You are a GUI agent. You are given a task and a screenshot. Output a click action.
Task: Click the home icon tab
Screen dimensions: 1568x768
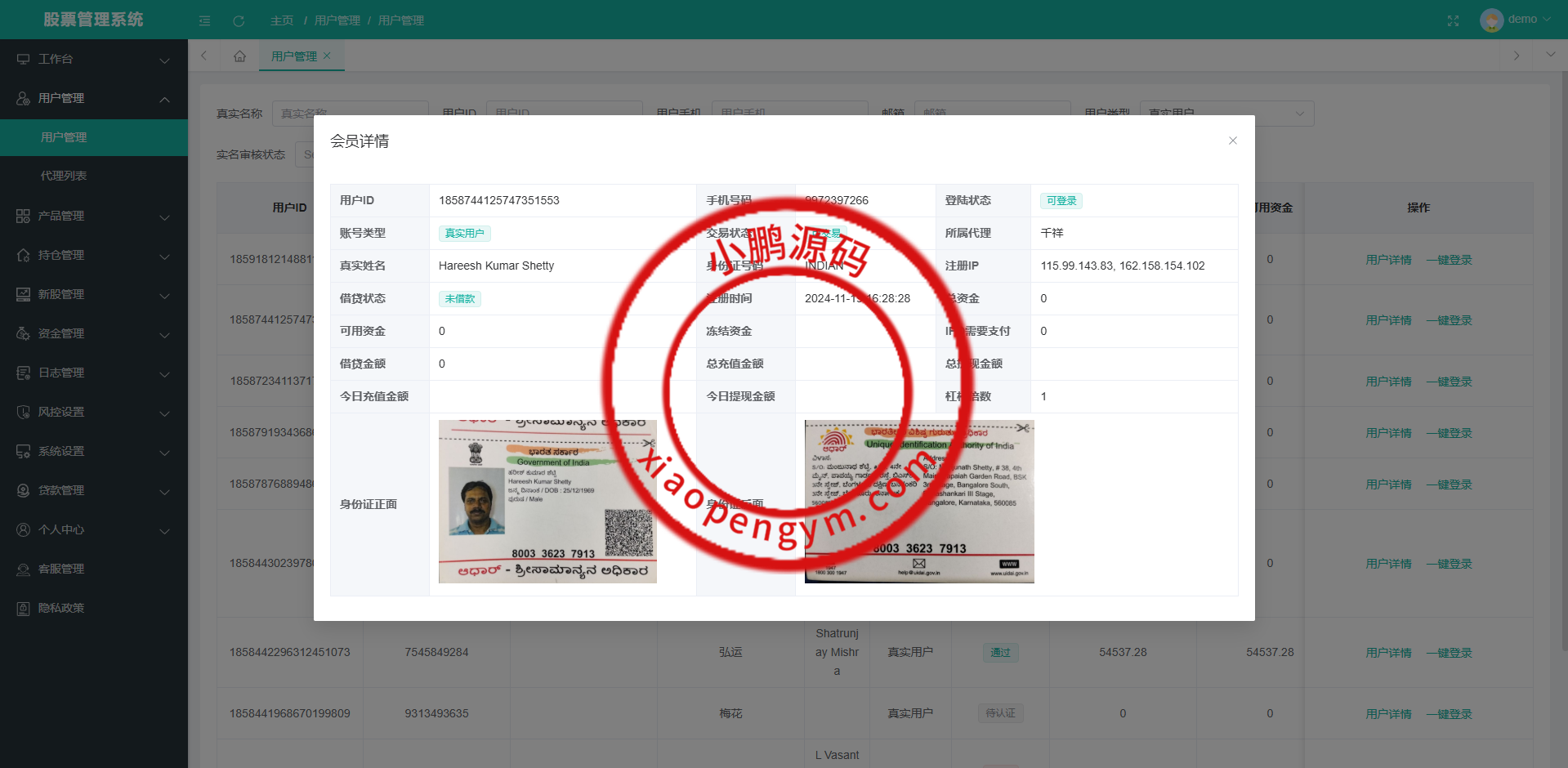click(x=239, y=56)
